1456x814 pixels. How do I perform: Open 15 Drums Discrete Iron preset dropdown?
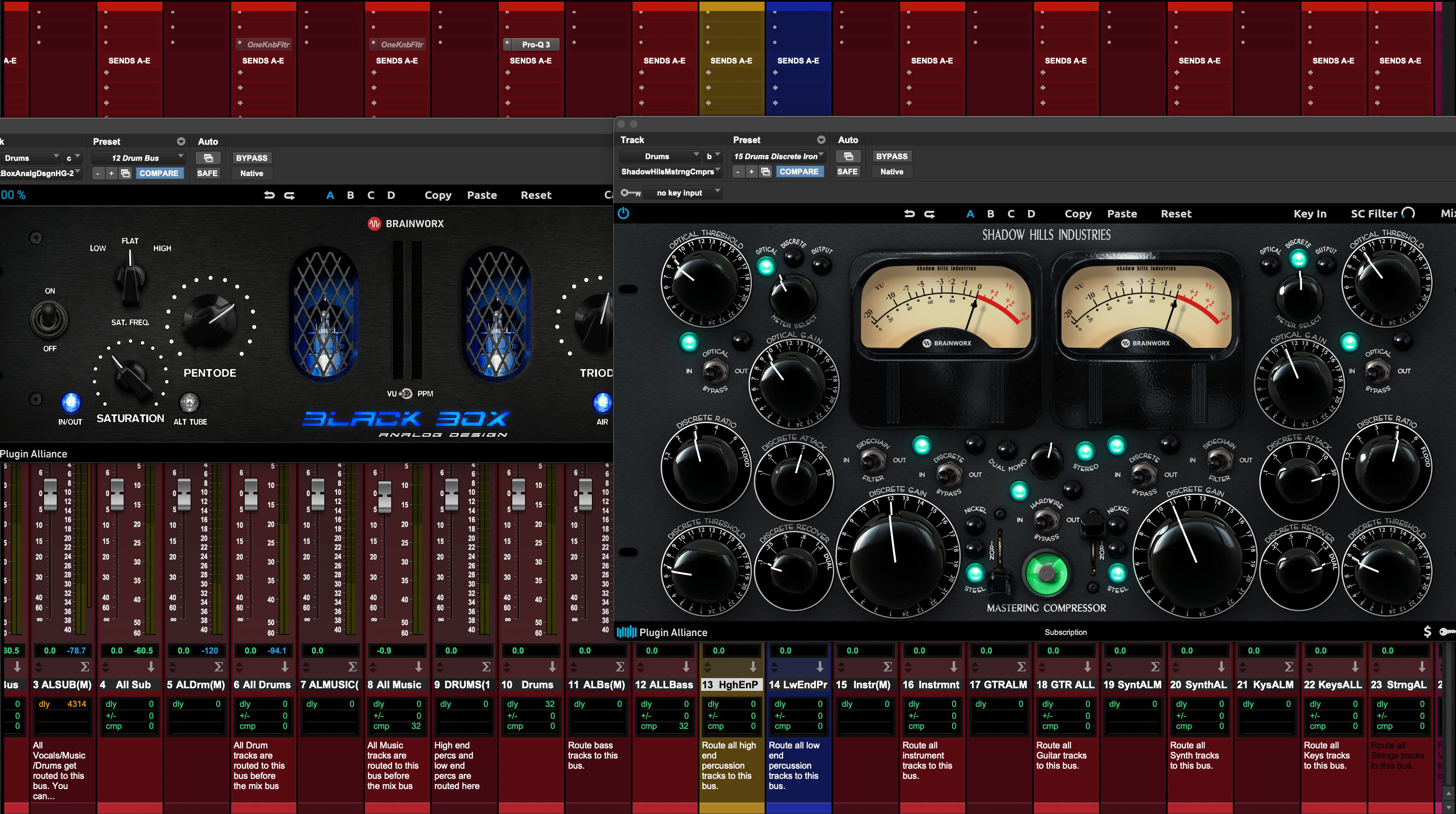click(x=778, y=156)
